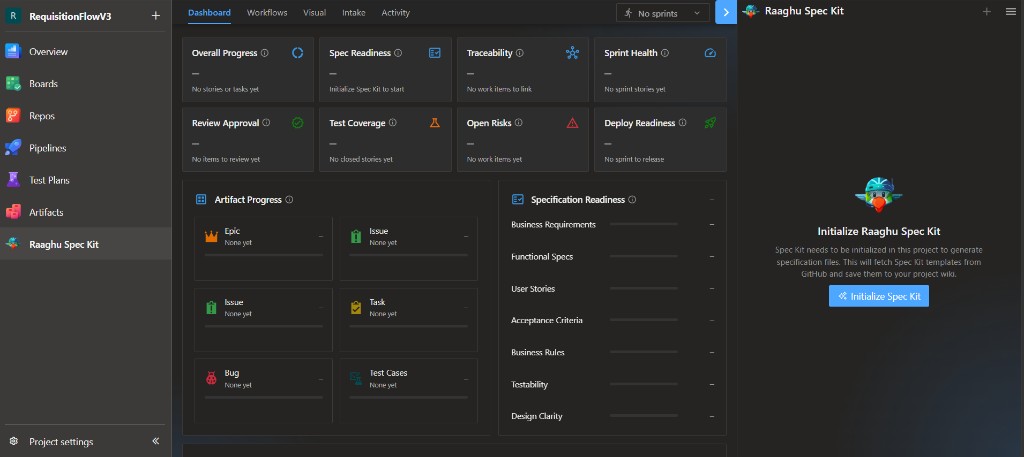Click the Spec Readiness checklist icon
This screenshot has height=457, width=1024.
coord(435,53)
